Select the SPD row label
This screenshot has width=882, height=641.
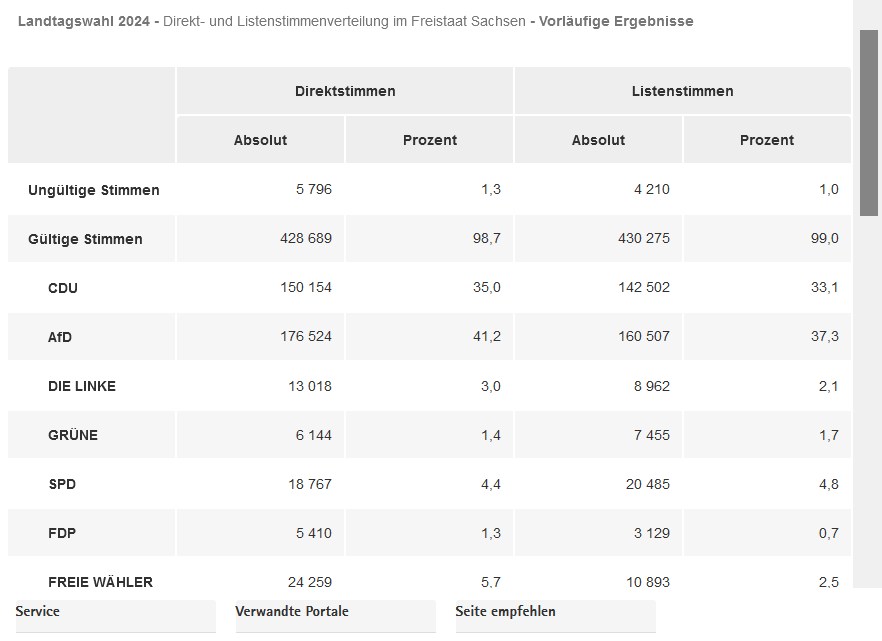point(62,484)
